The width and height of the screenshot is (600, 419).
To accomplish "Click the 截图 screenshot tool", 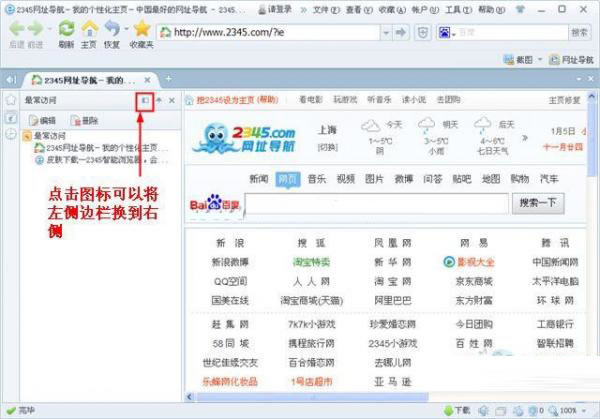I will click(x=518, y=60).
